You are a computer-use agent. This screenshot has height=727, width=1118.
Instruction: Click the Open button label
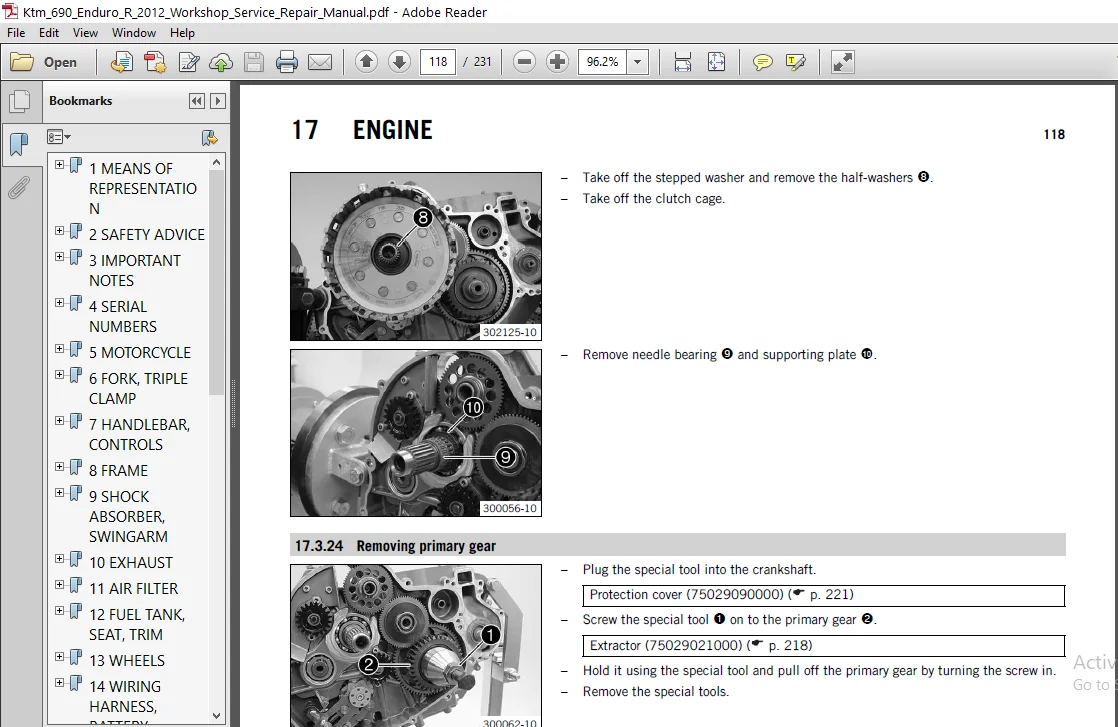[60, 63]
